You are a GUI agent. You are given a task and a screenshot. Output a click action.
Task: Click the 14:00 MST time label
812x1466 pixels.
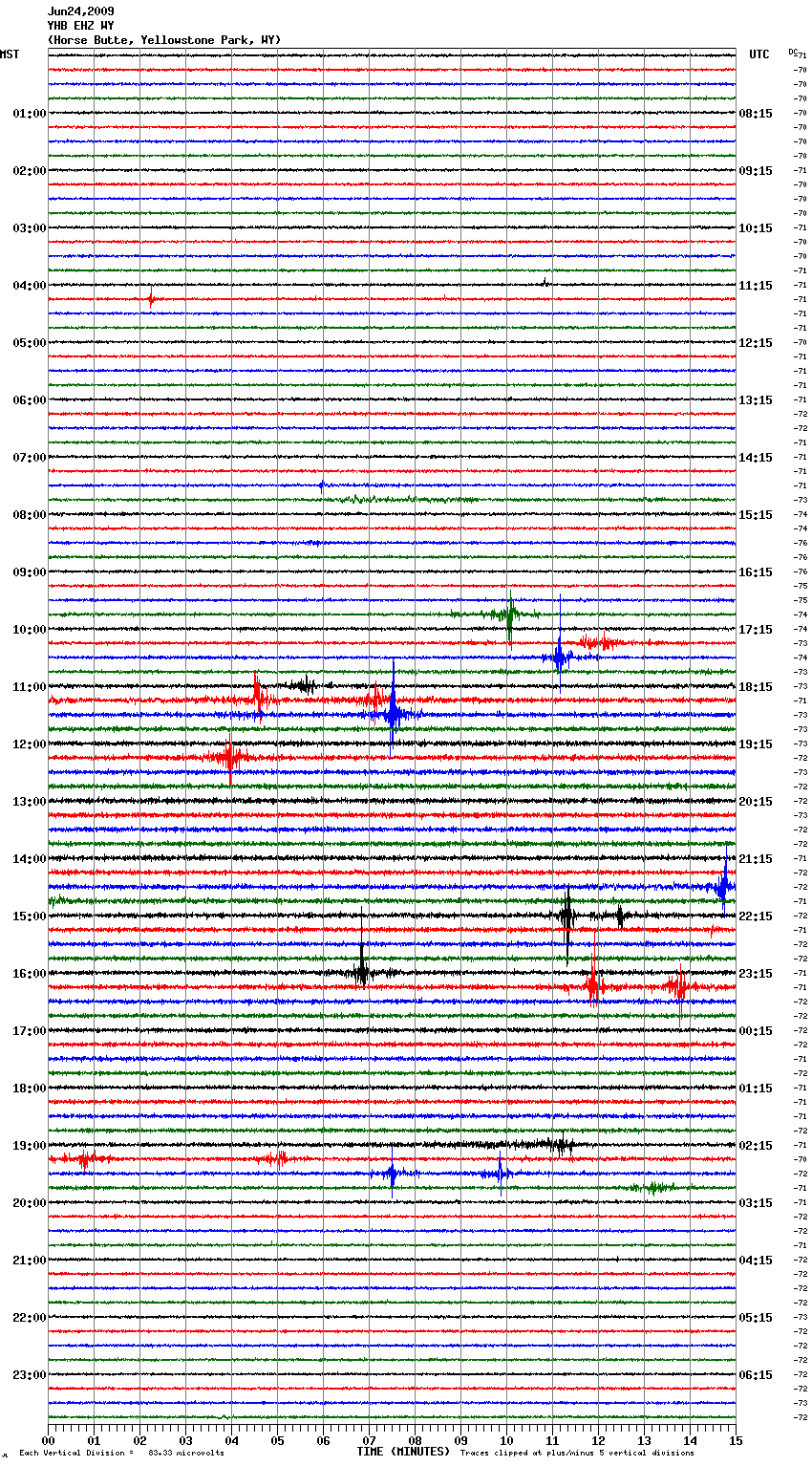pos(30,859)
